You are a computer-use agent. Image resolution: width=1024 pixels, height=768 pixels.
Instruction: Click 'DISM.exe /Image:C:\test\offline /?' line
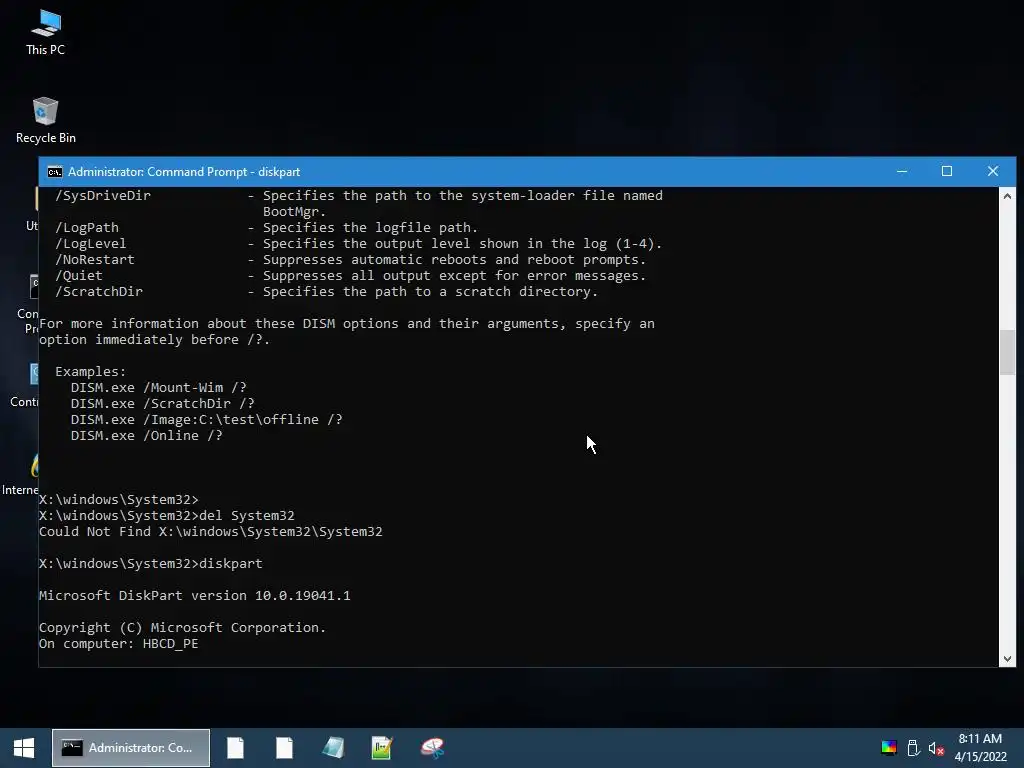(206, 419)
